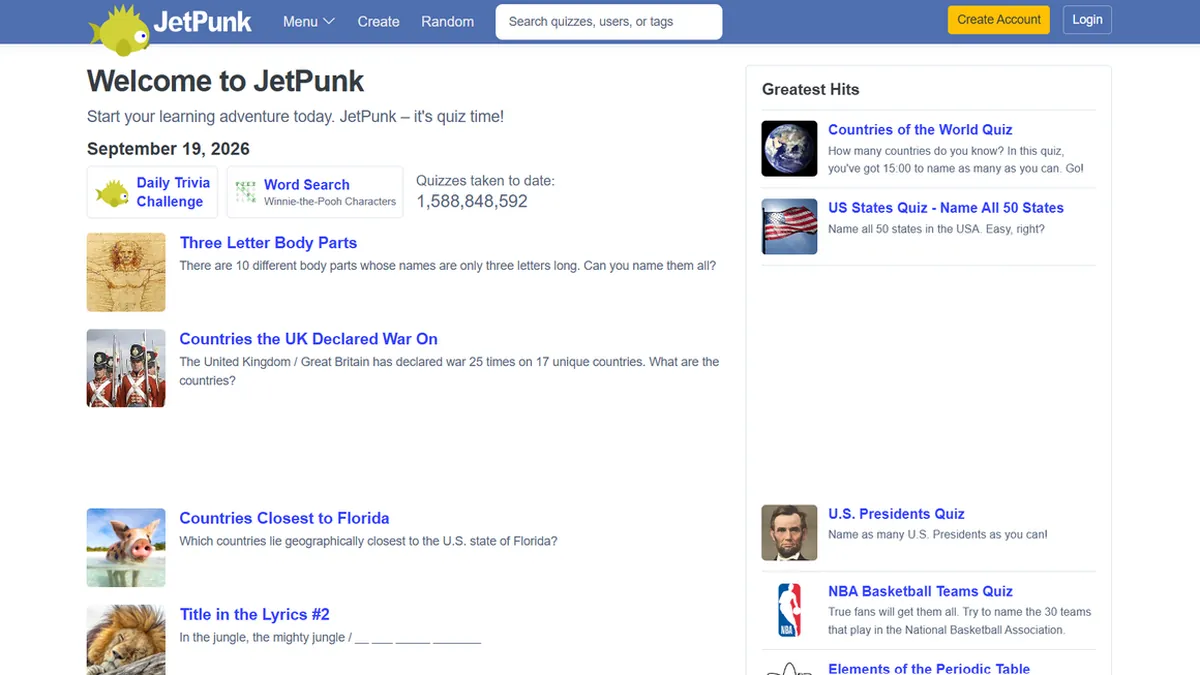Click the Winnie-the-Pooh Characters subtitle
1200x675 pixels.
tap(330, 201)
